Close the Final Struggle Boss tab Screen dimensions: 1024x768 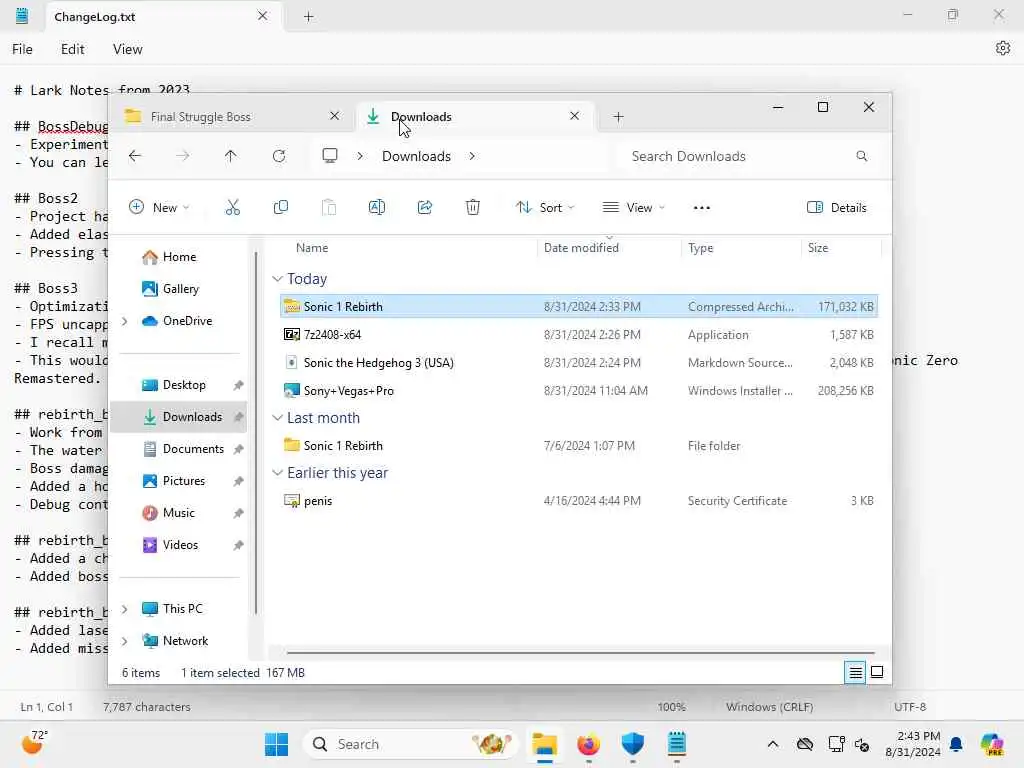(334, 116)
